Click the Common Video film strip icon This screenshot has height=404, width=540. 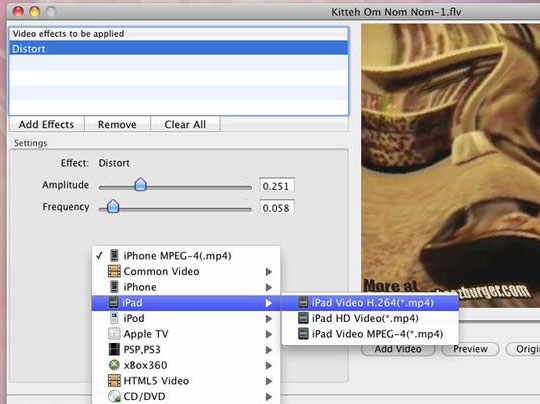(x=114, y=271)
